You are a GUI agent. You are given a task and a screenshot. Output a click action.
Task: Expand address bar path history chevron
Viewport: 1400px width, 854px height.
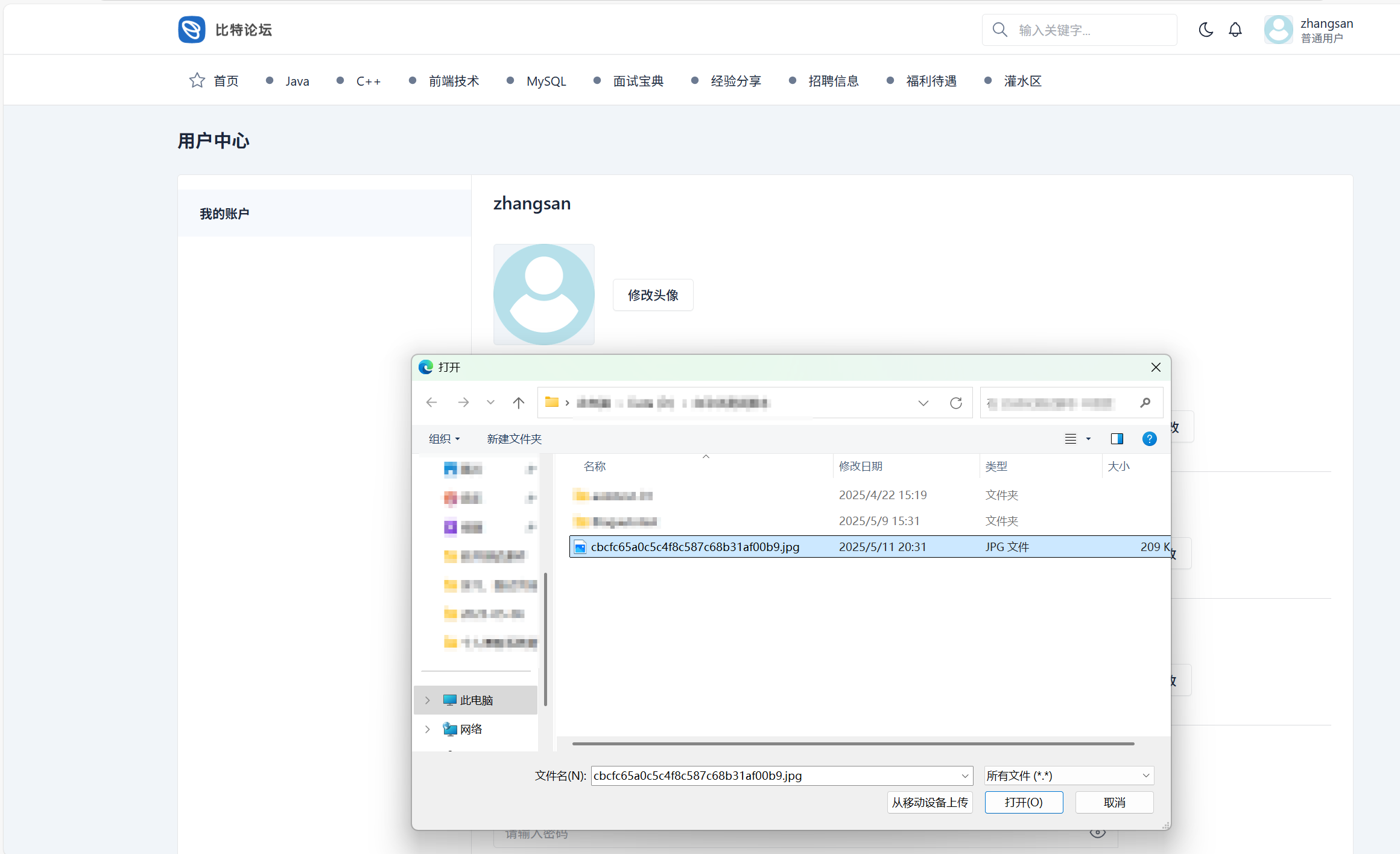(x=923, y=403)
